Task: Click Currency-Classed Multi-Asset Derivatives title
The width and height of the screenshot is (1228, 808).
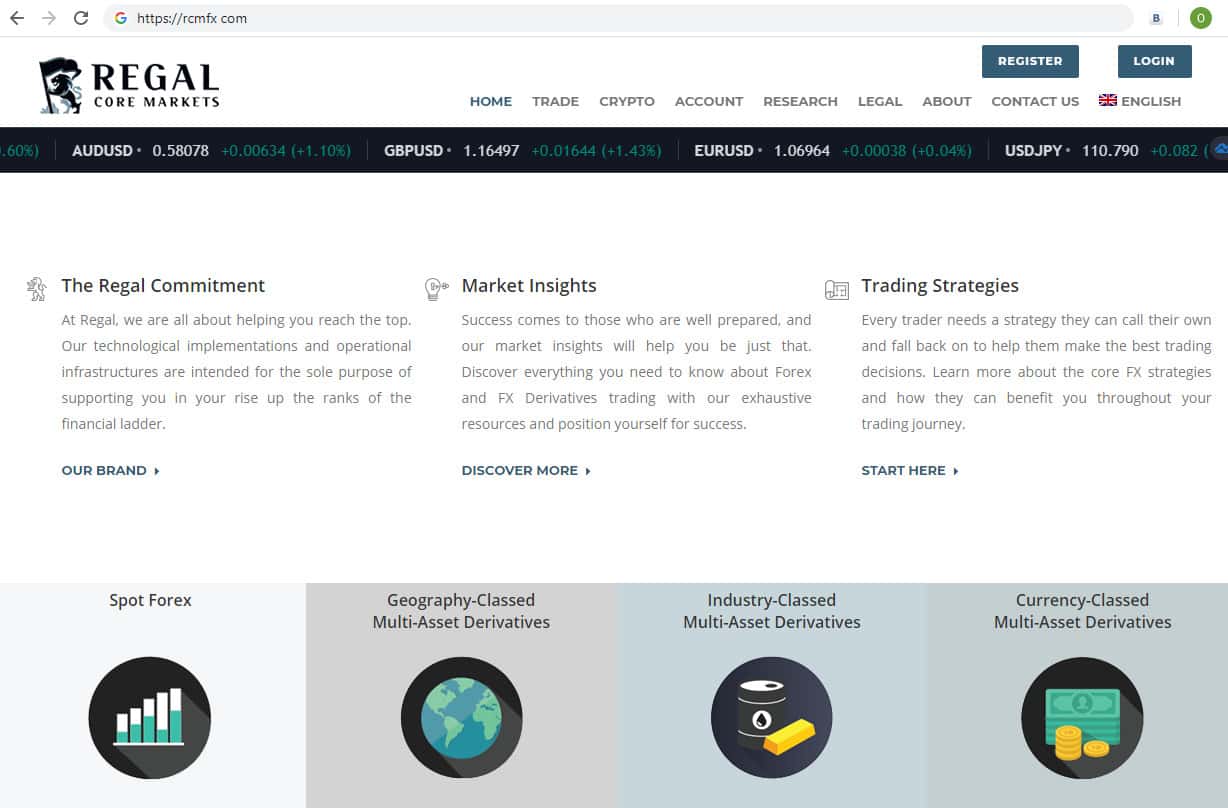Action: [1082, 611]
